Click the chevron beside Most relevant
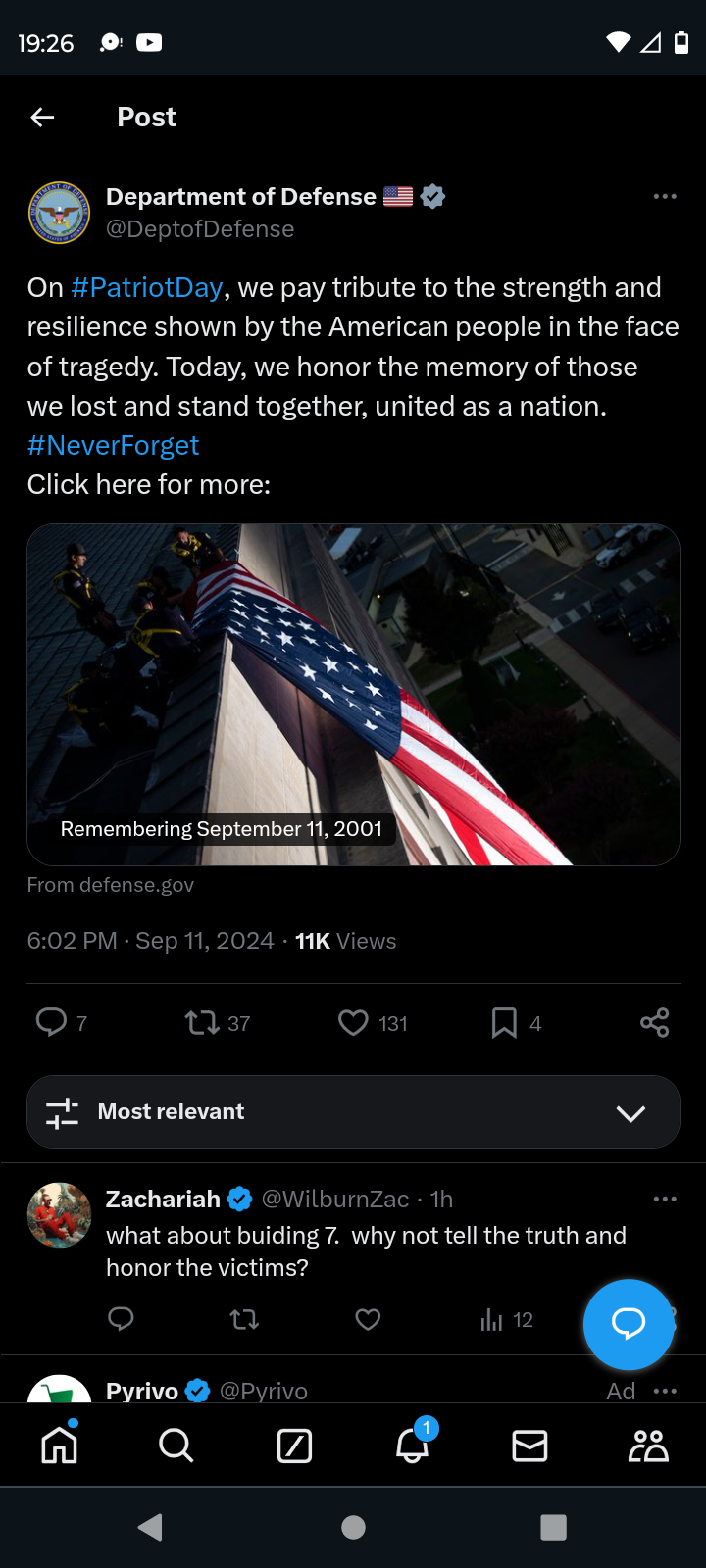 click(x=630, y=1113)
